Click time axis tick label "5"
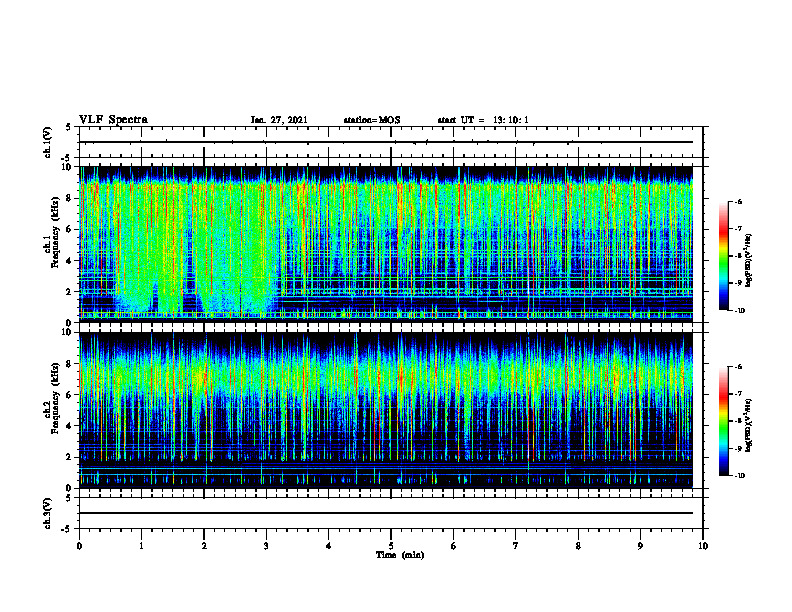The image size is (792, 612). point(391,546)
